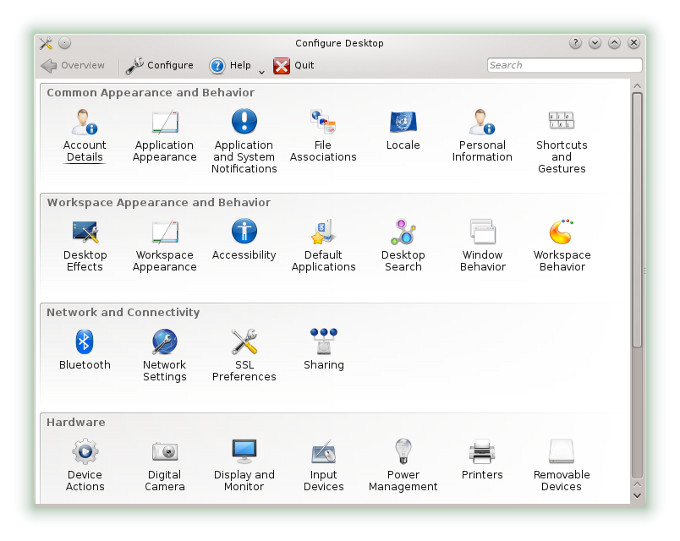Open Locale settings
Image resolution: width=680 pixels, height=541 pixels.
[x=403, y=130]
